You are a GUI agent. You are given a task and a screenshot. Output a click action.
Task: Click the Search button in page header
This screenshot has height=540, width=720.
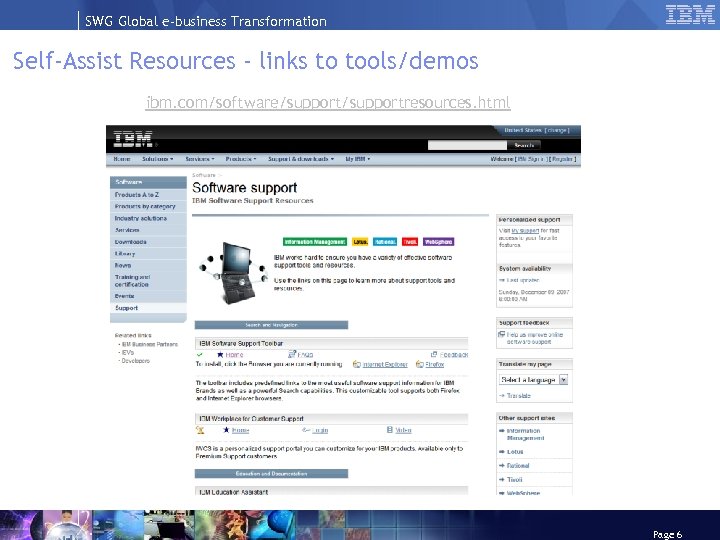(x=524, y=145)
